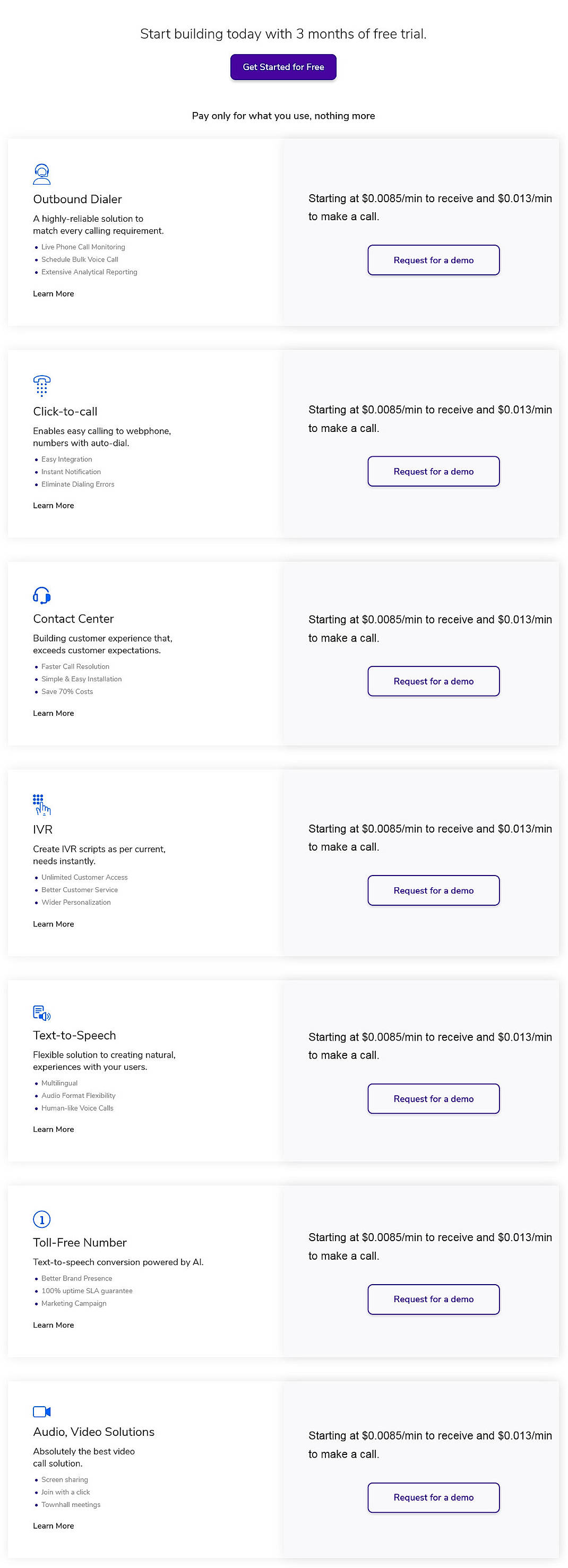Click the Human-like Voice Calls bullet
This screenshot has height=1568, width=568.
(x=77, y=1108)
